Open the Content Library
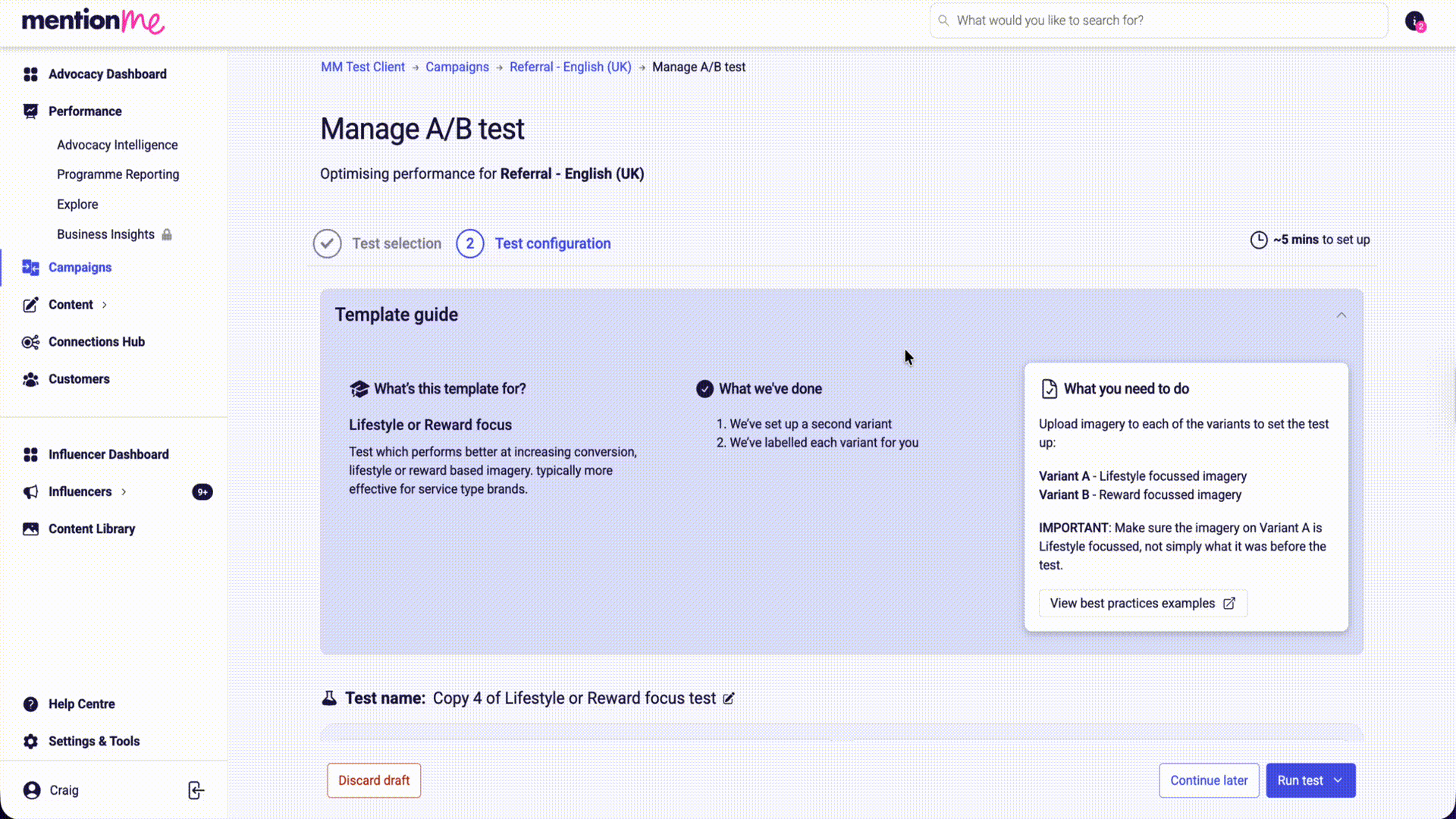The width and height of the screenshot is (1456, 819). 92,529
